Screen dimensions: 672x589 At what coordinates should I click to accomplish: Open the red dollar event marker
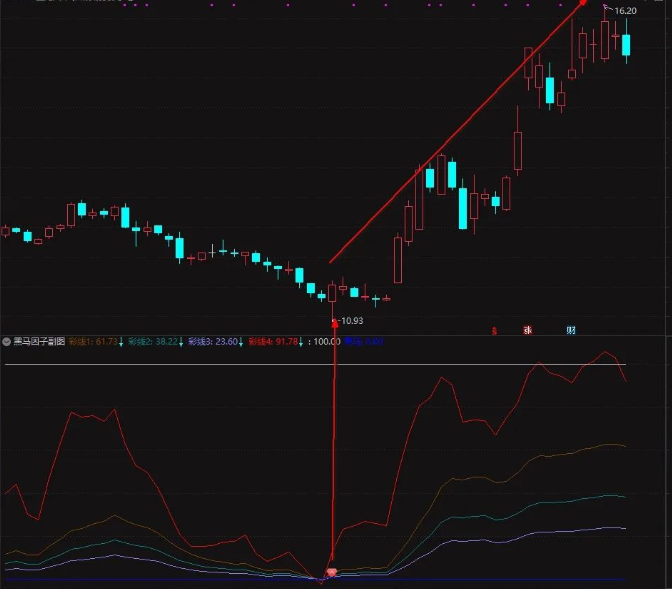494,331
